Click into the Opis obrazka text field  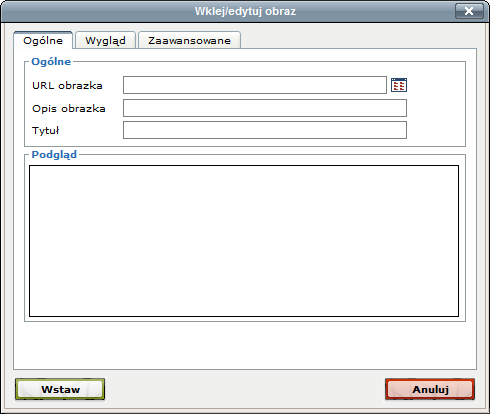(x=265, y=108)
